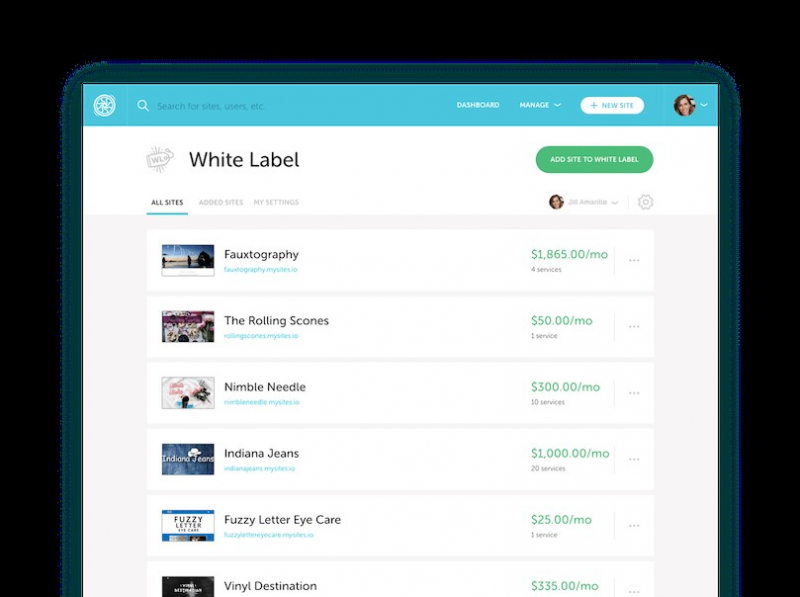The image size is (800, 597).
Task: Open the settings gear icon
Action: point(645,202)
